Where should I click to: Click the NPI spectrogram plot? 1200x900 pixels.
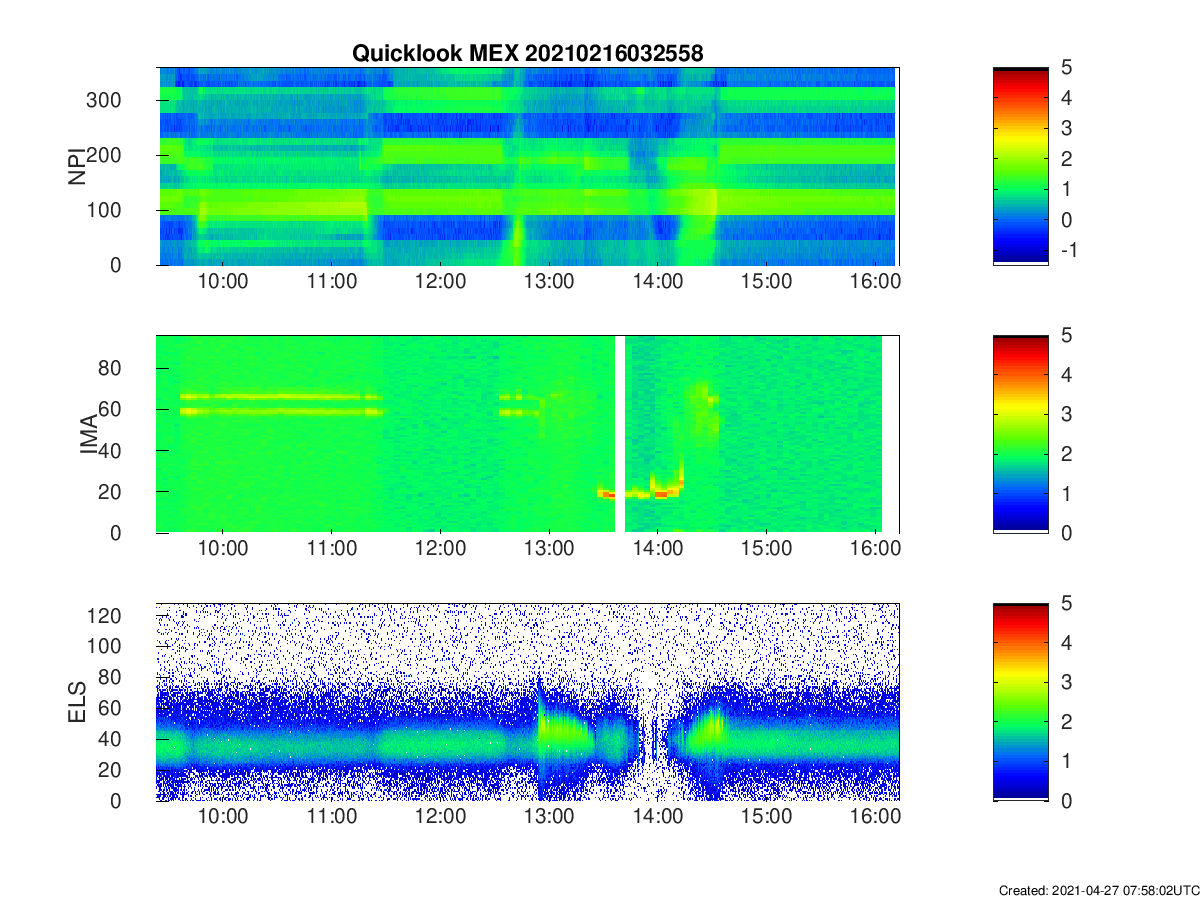528,166
